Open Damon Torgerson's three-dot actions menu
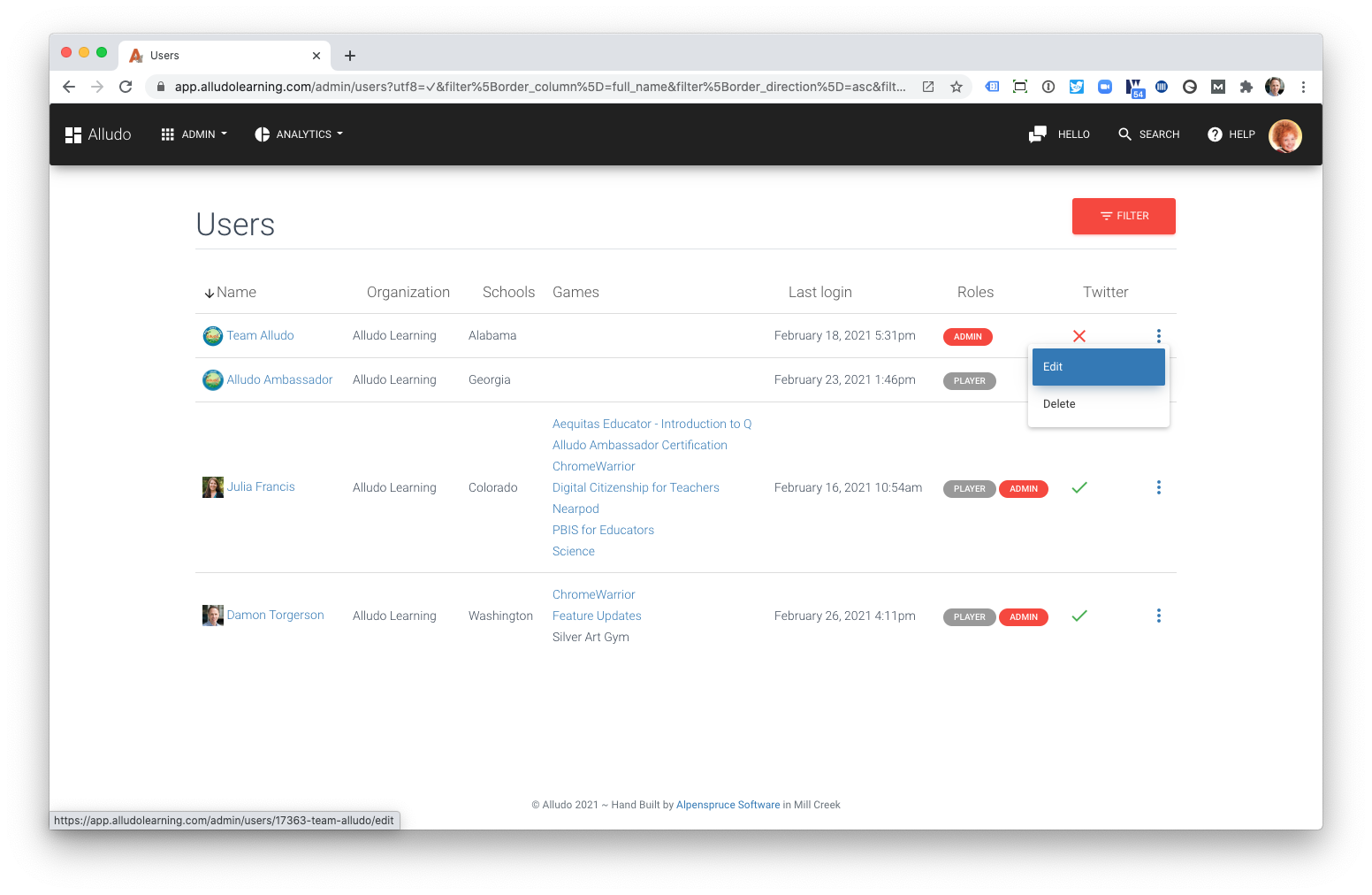Image resolution: width=1372 pixels, height=895 pixels. pos(1158,616)
